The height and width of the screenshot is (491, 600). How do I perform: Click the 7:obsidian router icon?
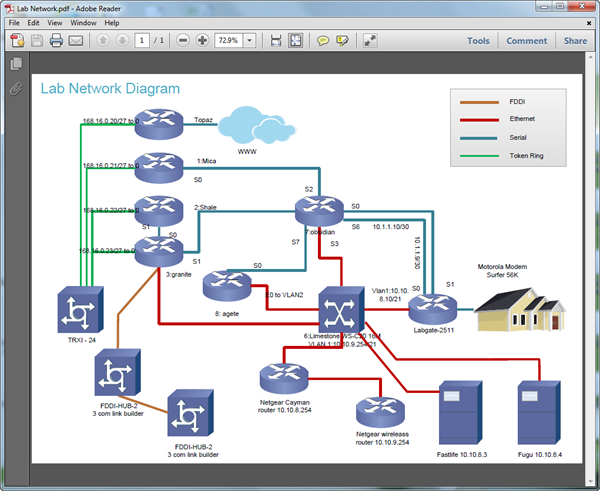pyautogui.click(x=319, y=211)
